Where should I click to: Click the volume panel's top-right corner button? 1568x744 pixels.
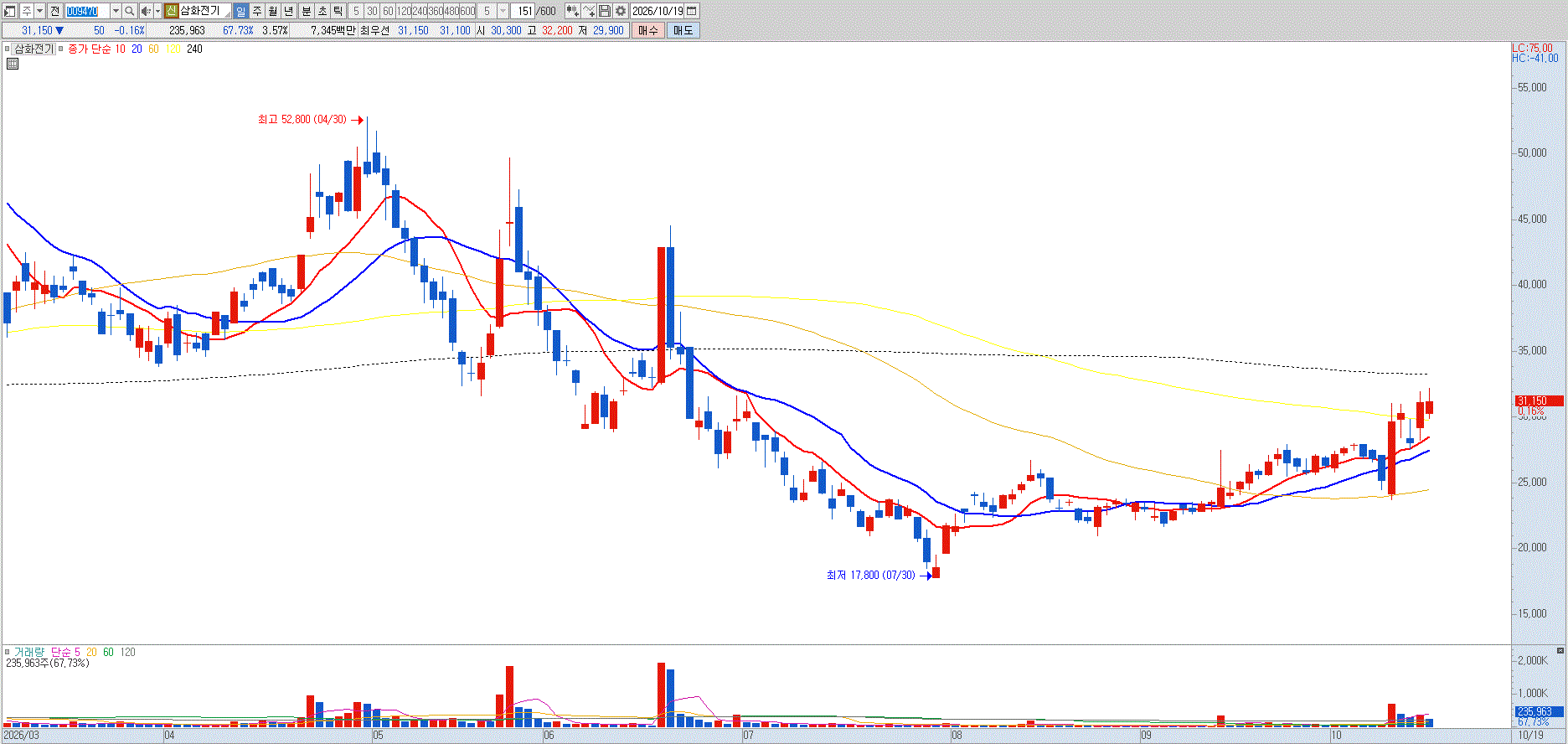point(1560,650)
